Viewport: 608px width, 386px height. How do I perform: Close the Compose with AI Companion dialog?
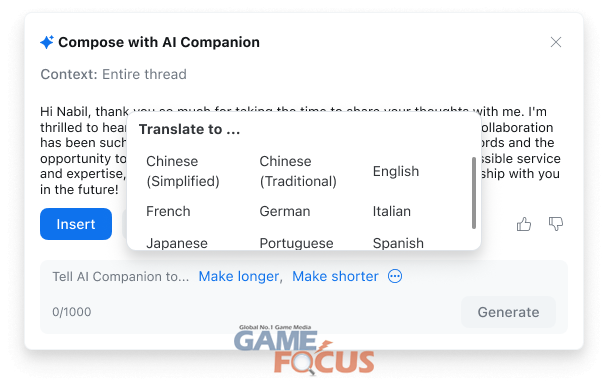pos(556,42)
